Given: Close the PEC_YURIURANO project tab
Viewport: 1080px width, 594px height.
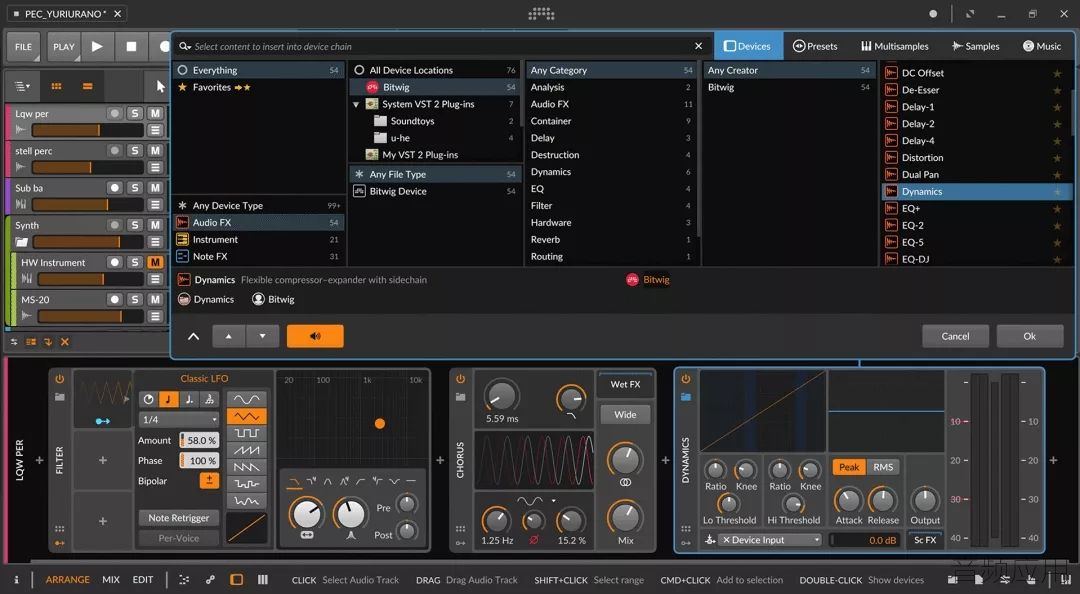Looking at the screenshot, I should click(x=118, y=14).
